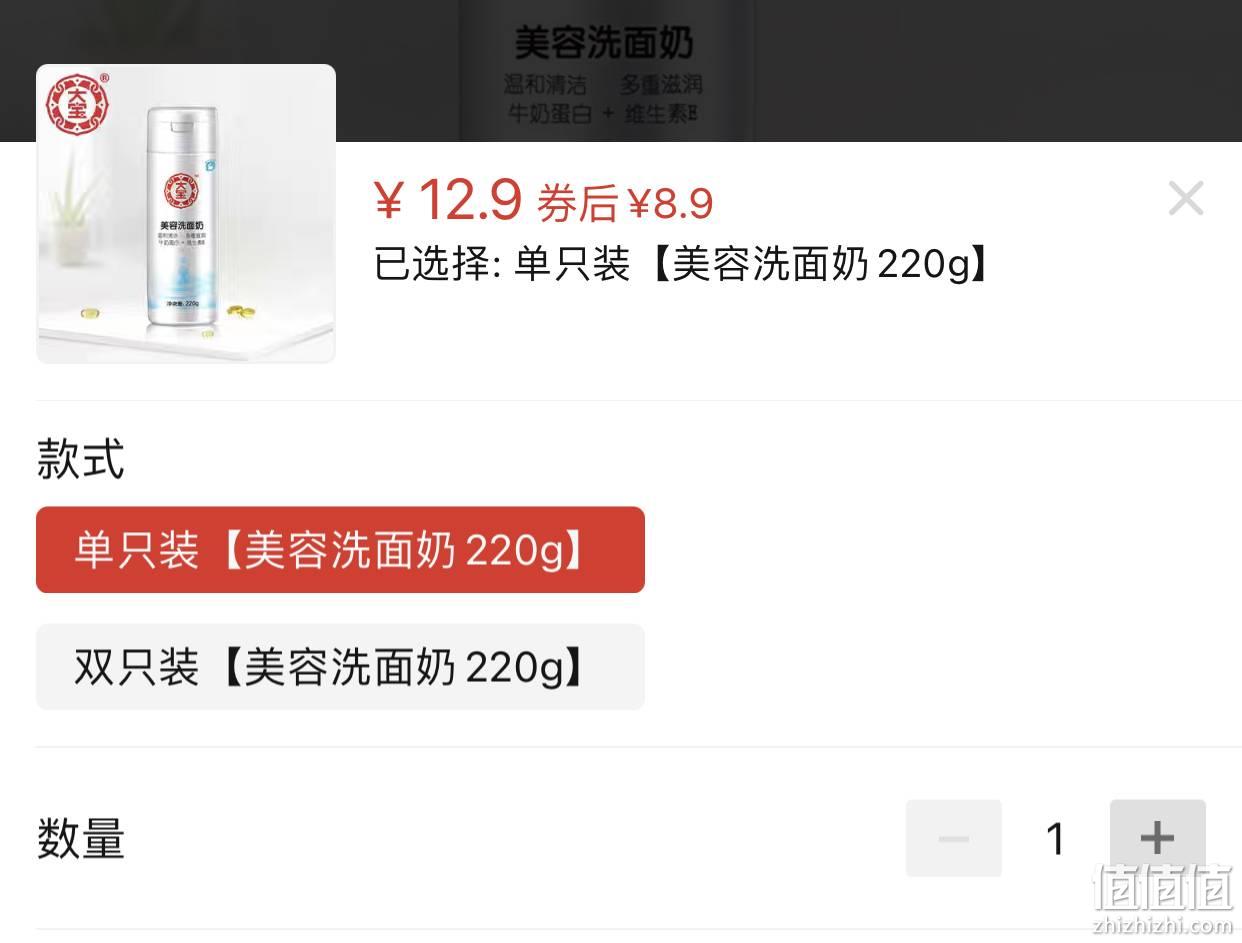Tap the 数量 quantity label
The height and width of the screenshot is (943, 1242).
coord(80,838)
